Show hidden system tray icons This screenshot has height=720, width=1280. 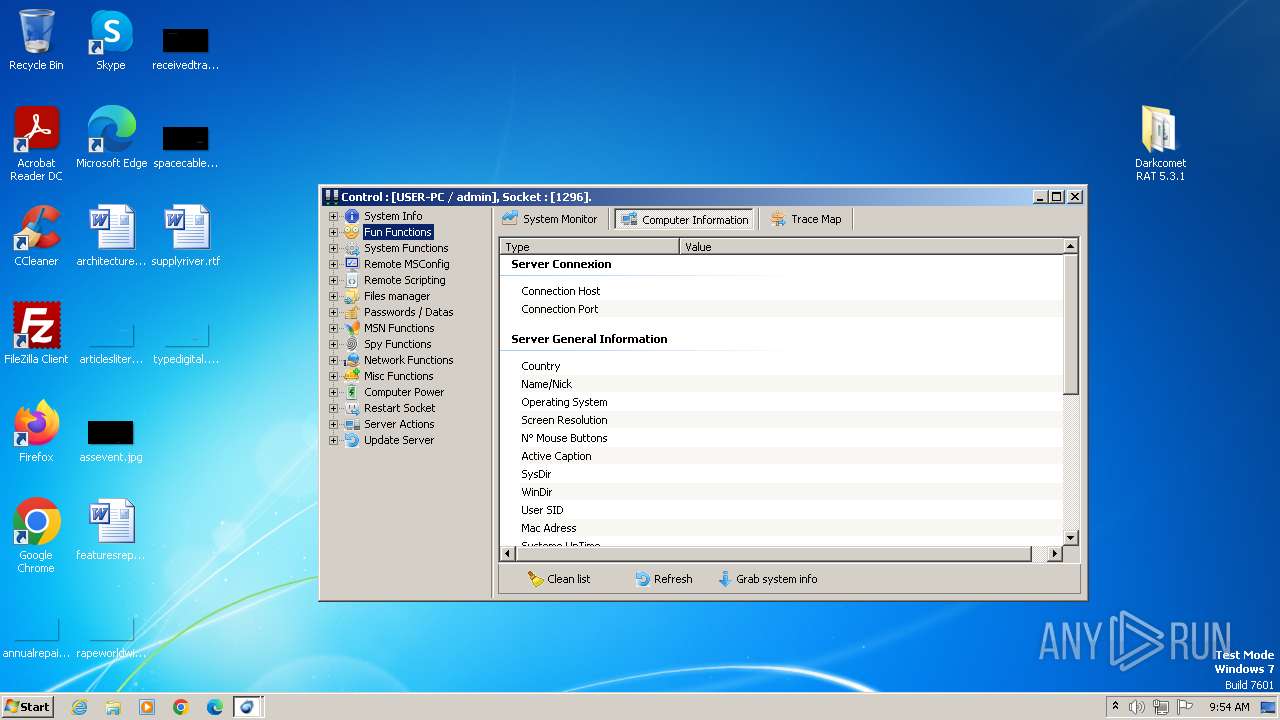point(1115,707)
